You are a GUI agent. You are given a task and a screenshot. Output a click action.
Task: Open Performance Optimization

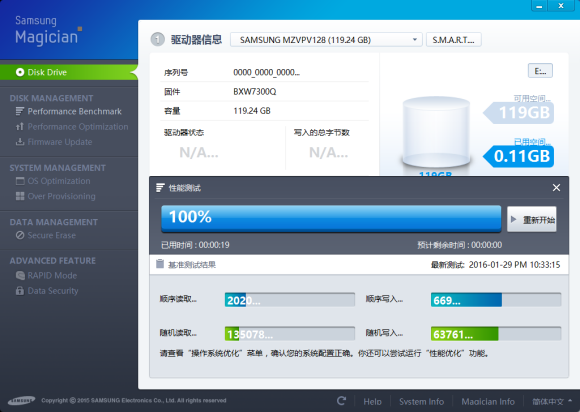78,126
